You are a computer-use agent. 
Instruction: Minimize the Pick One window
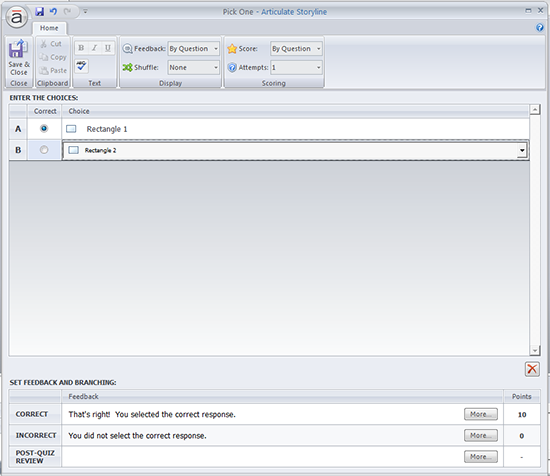[x=528, y=11]
